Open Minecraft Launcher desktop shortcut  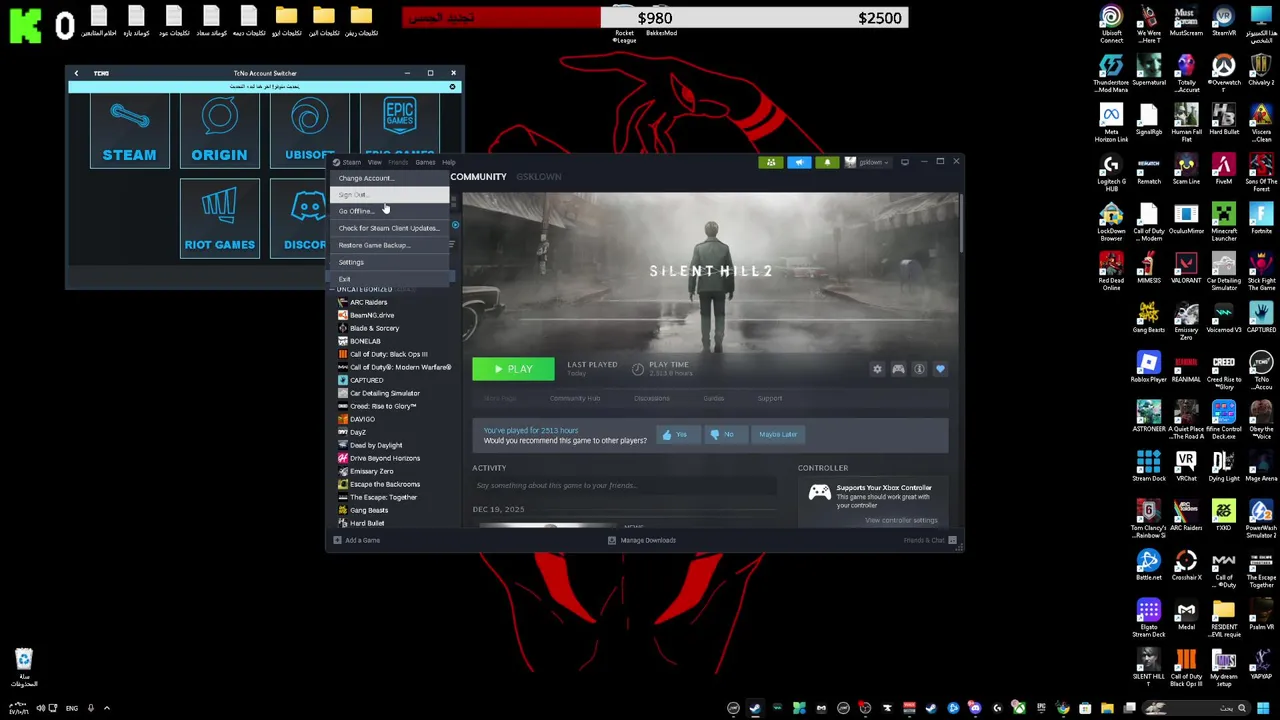coord(1224,222)
